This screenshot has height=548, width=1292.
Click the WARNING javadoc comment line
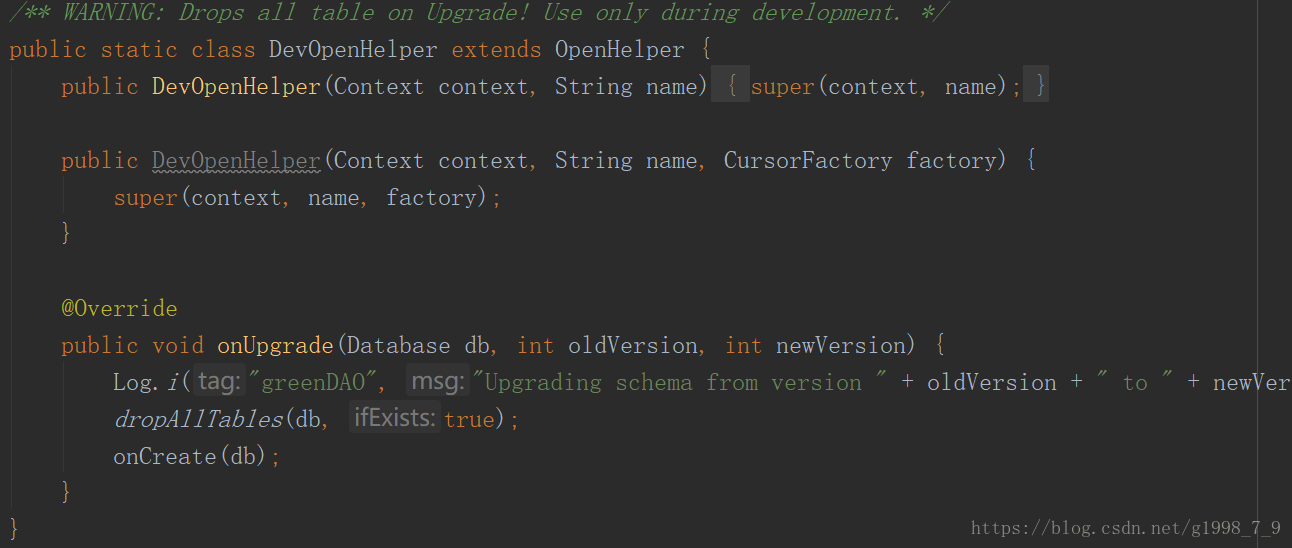click(x=480, y=13)
